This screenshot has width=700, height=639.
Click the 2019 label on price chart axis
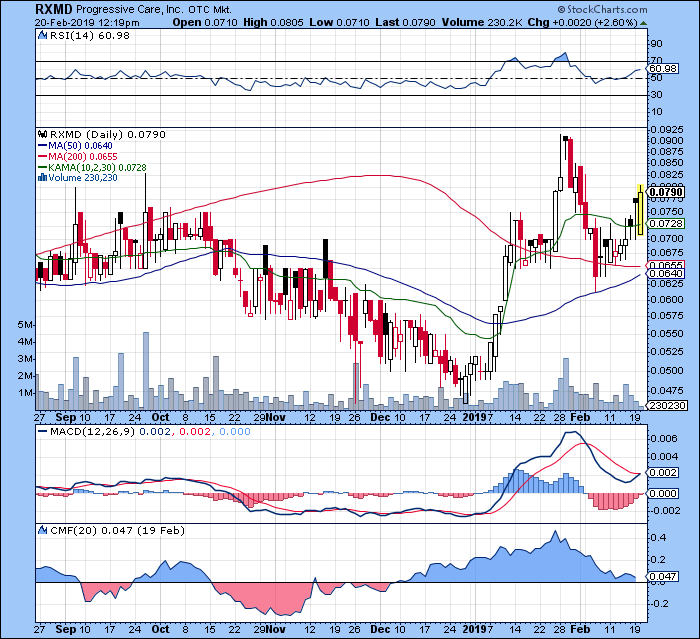pos(474,418)
